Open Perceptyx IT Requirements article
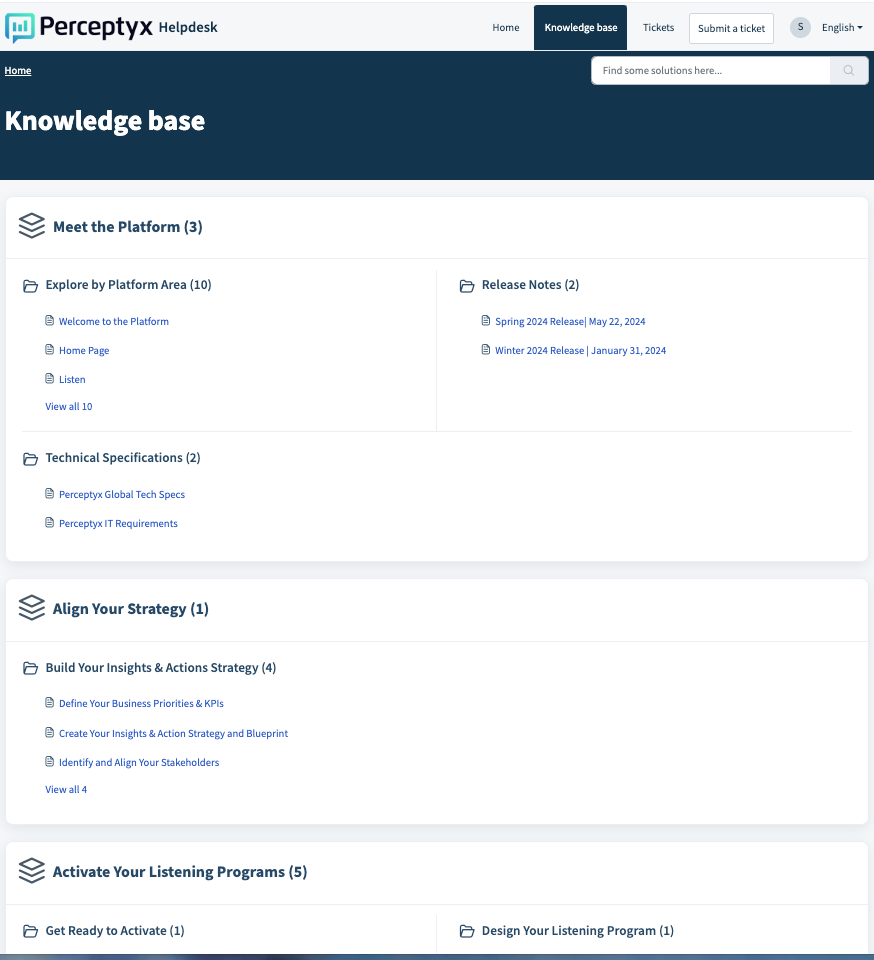Screen dimensions: 874x960 118,523
